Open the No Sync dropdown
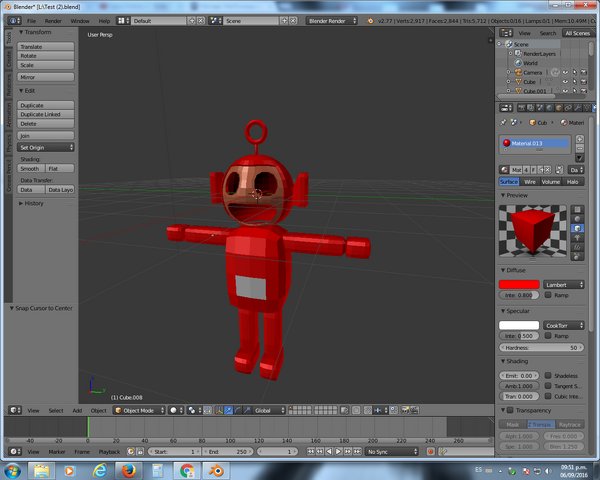Viewport: 600px width, 480px height. [x=392, y=452]
